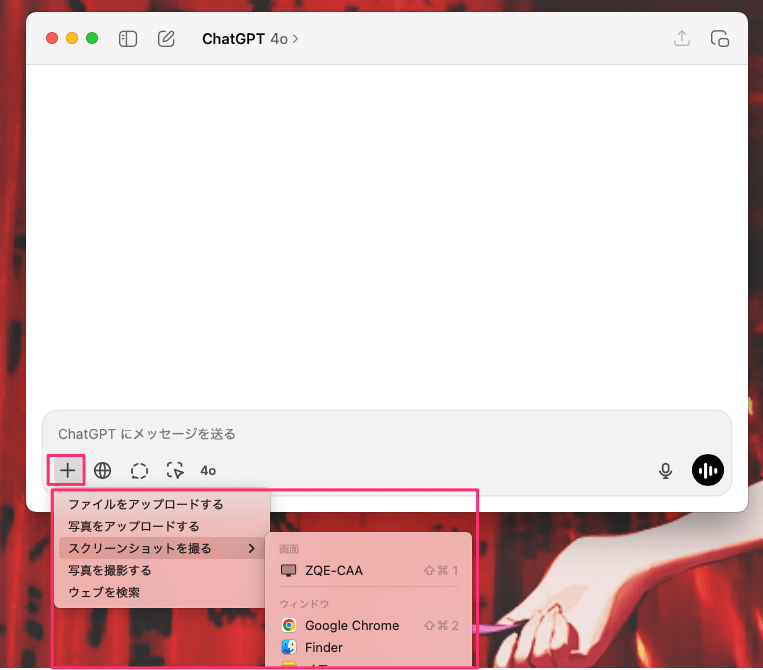The image size is (763, 670).
Task: Click the plus attachment button
Action: tap(67, 470)
